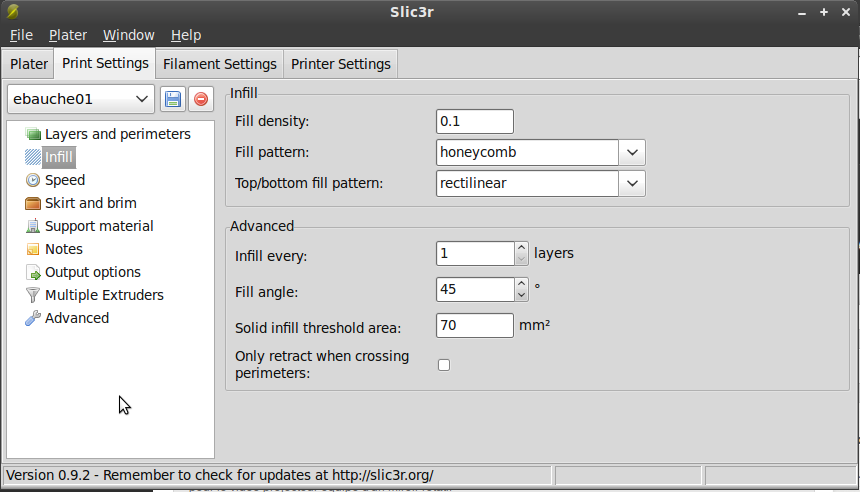Viewport: 860px width, 492px height.
Task: Open the Advanced wrench icon
Action: (33, 318)
